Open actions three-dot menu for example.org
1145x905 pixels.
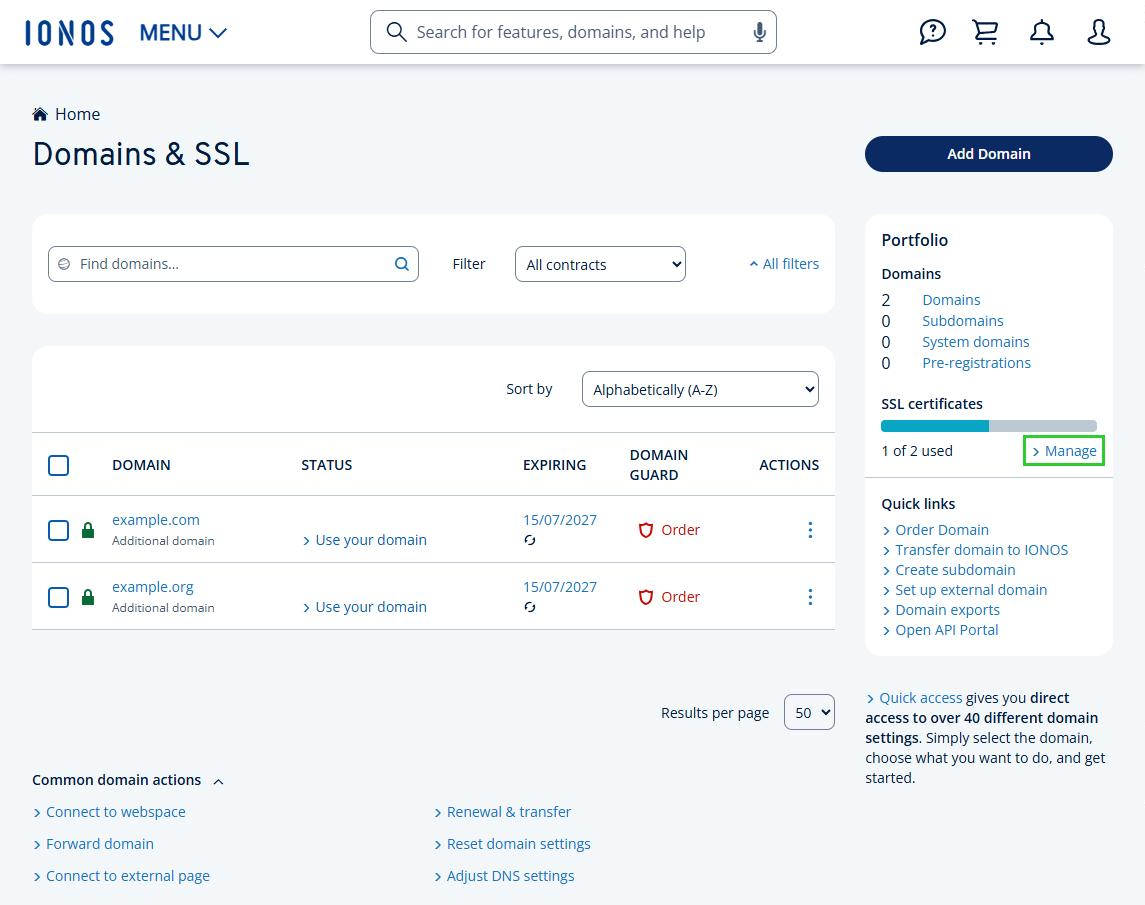pyautogui.click(x=810, y=597)
